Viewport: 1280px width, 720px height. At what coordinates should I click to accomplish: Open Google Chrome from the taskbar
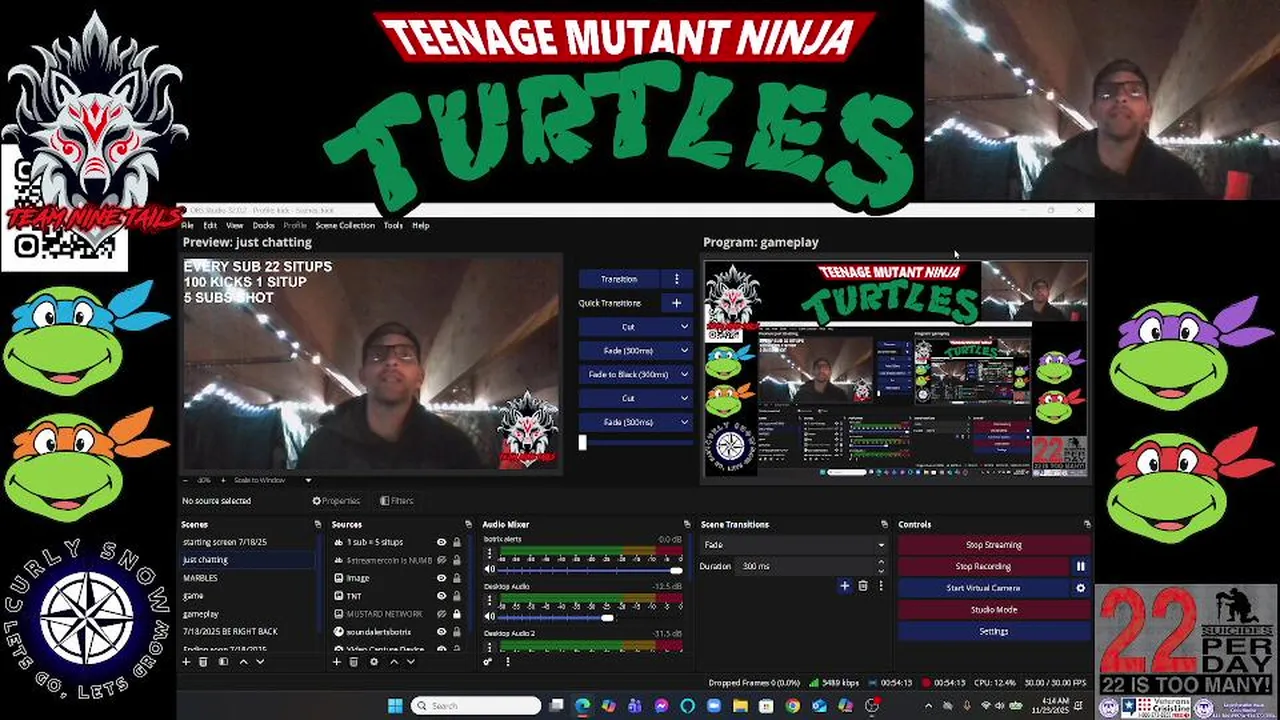[792, 705]
